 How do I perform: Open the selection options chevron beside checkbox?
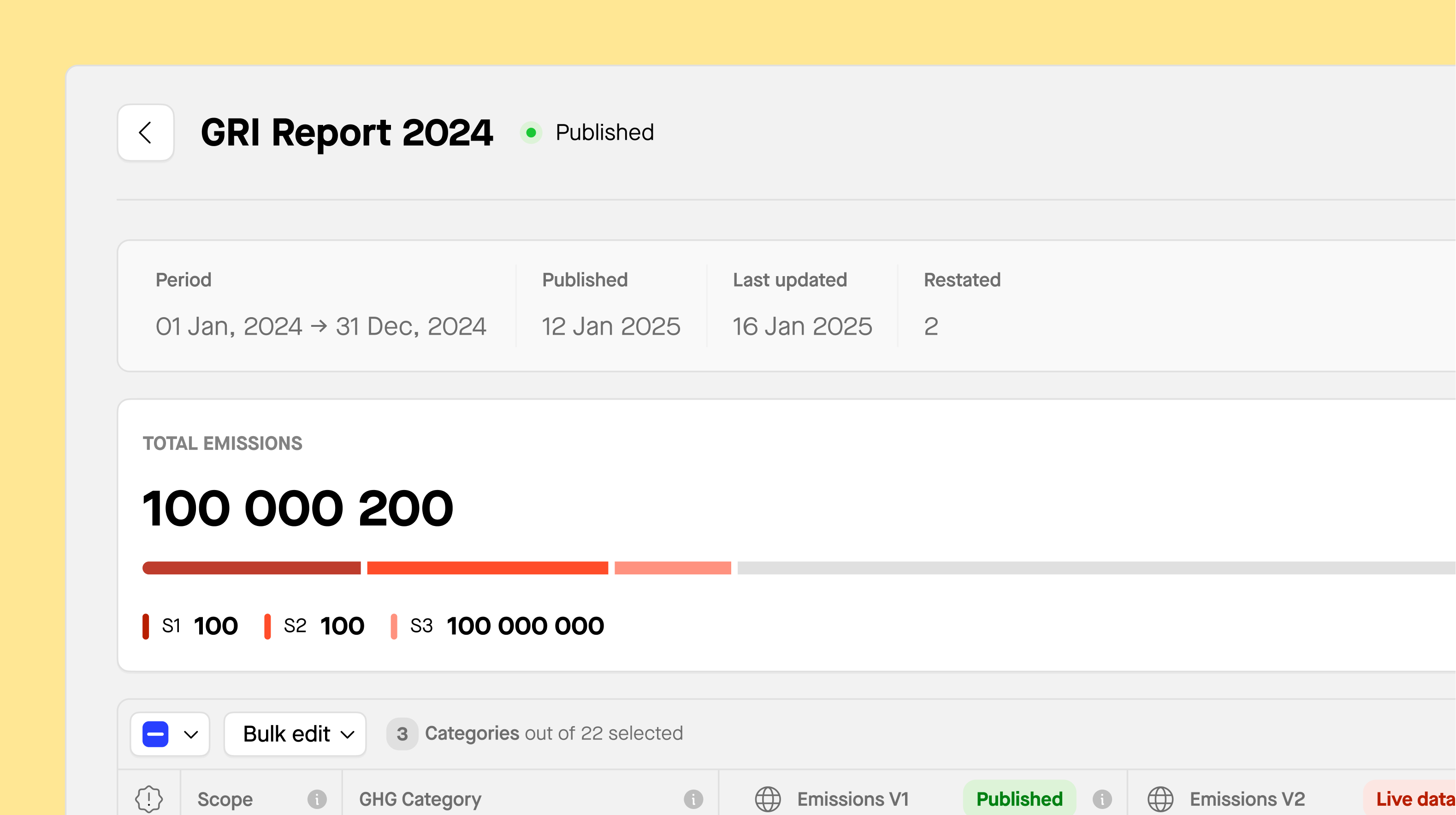pyautogui.click(x=191, y=734)
